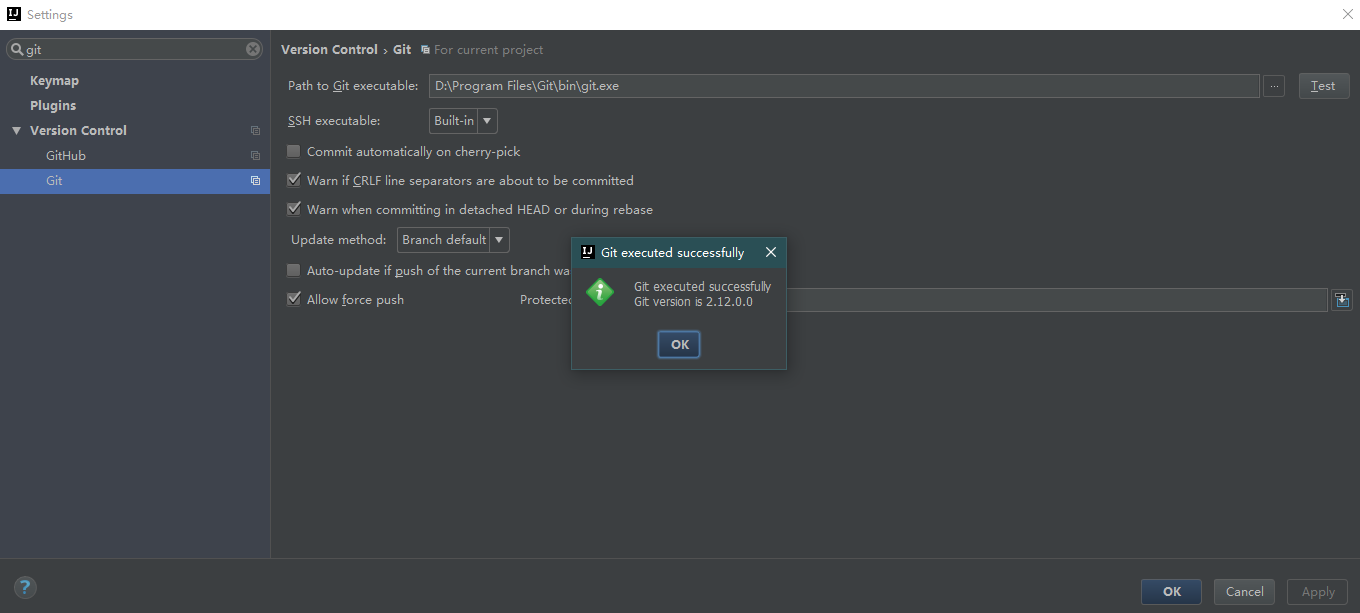The width and height of the screenshot is (1360, 613).
Task: Select GitHub under Version Control
Action: pos(66,156)
